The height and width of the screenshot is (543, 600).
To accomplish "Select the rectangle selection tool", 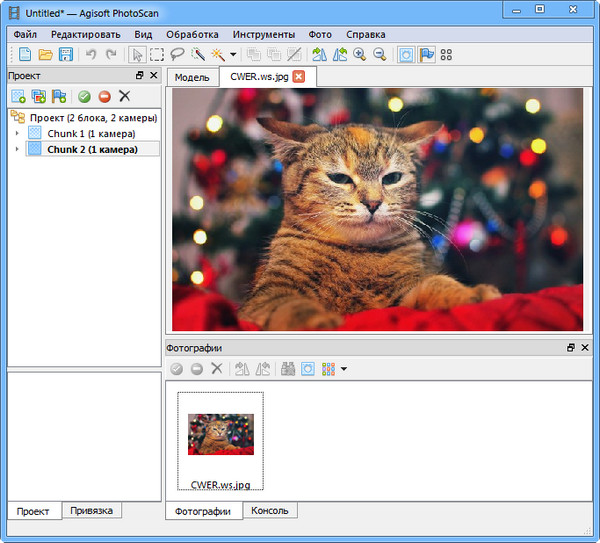I will [157, 54].
